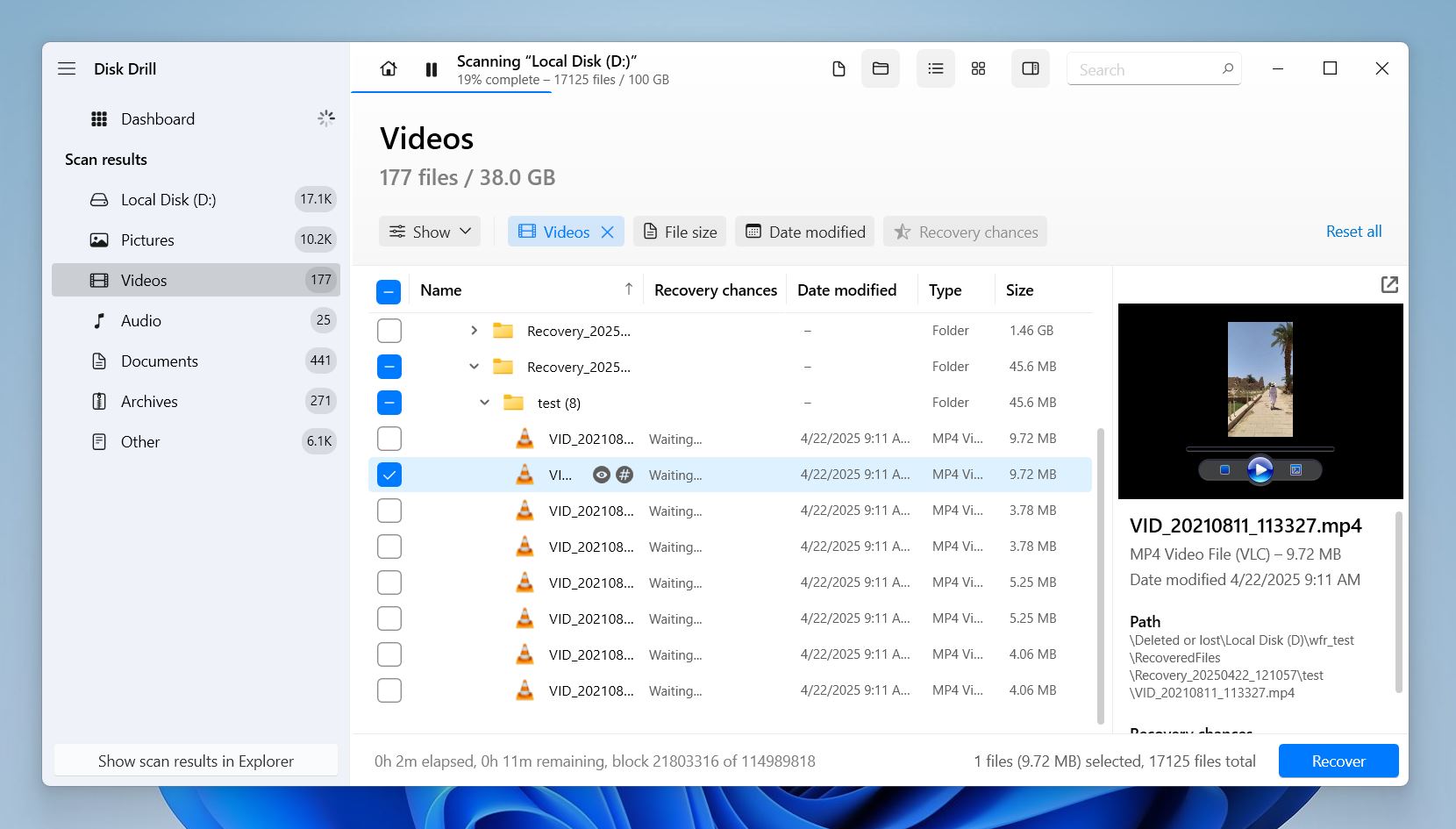
Task: Click the VLC icon of last 4.06 MB video
Action: click(525, 690)
